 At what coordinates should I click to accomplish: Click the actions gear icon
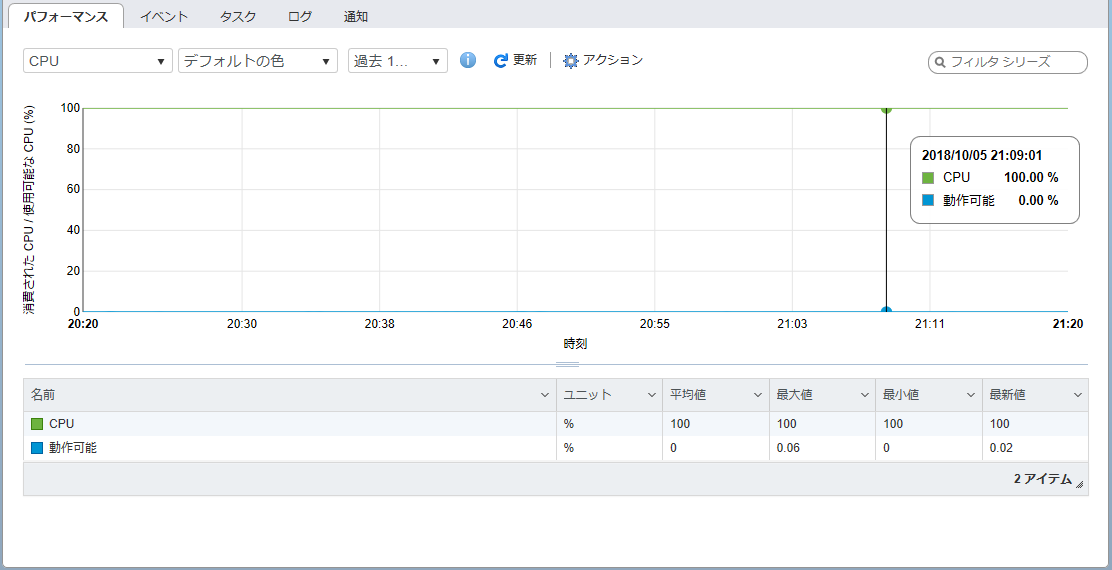click(x=571, y=61)
